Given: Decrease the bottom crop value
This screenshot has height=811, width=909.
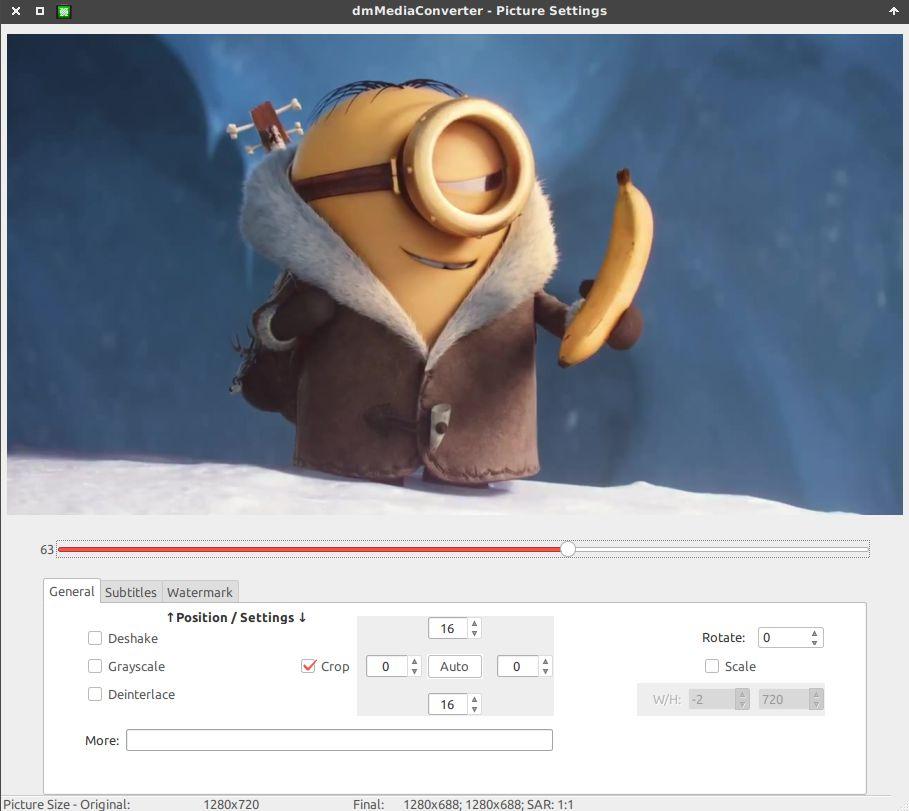Looking at the screenshot, I should (x=474, y=710).
